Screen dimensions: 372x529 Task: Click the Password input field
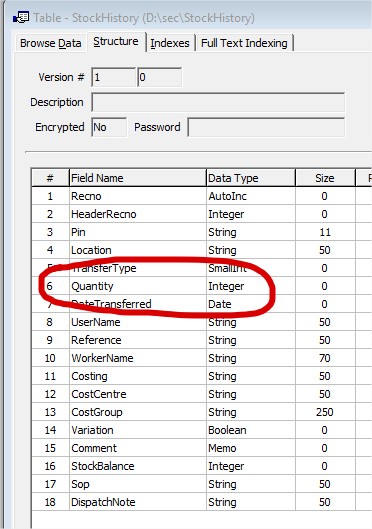point(266,127)
